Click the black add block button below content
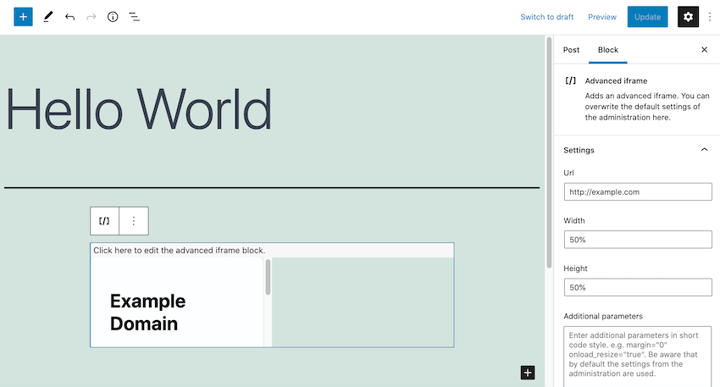720x387 pixels. tap(528, 373)
